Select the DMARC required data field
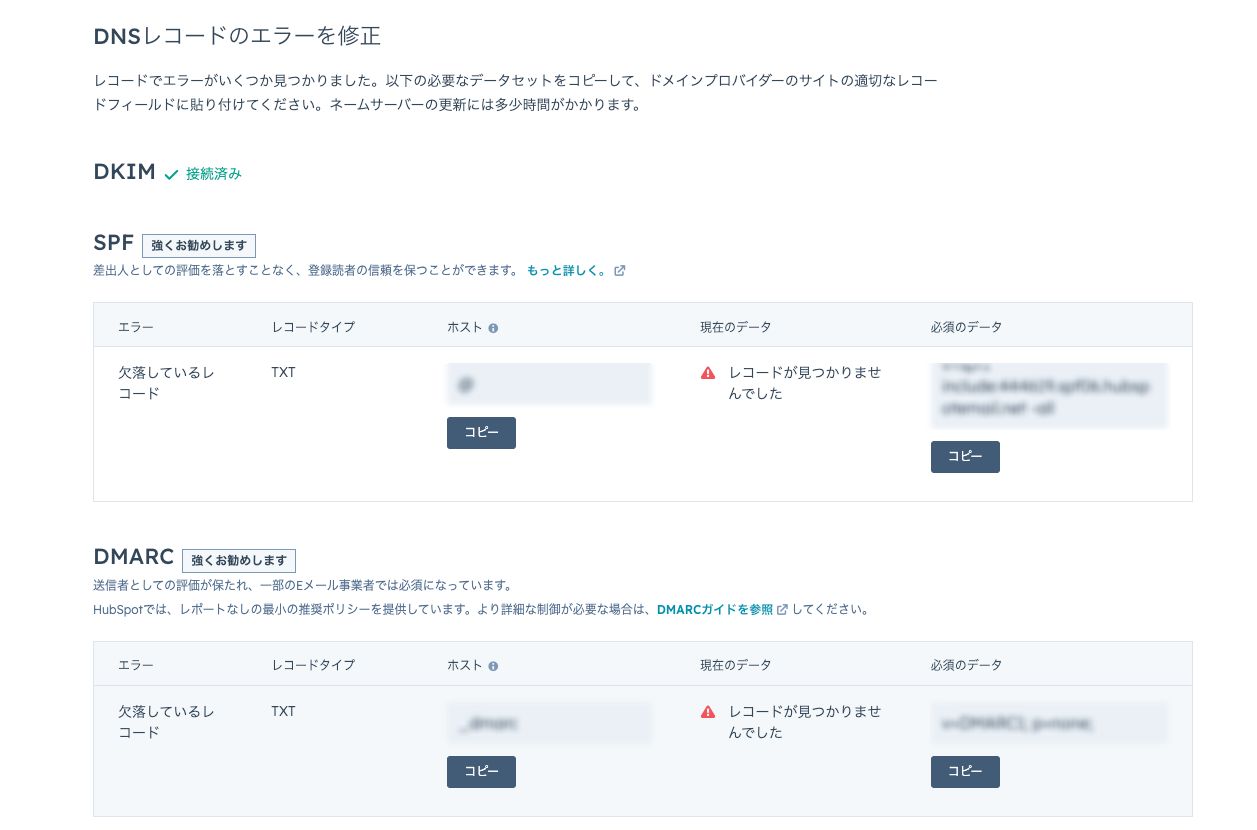The height and width of the screenshot is (830, 1257). click(x=1049, y=723)
